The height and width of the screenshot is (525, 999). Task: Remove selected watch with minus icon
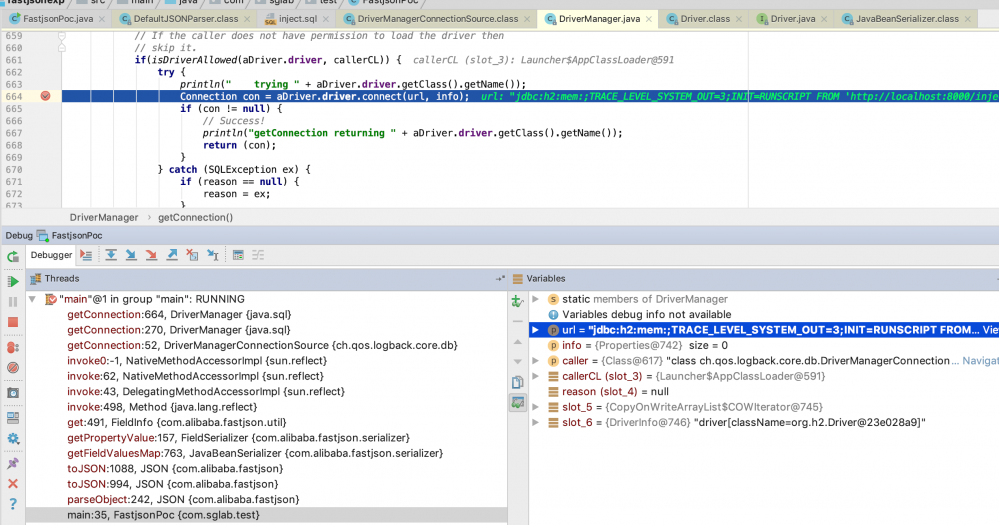click(x=517, y=321)
